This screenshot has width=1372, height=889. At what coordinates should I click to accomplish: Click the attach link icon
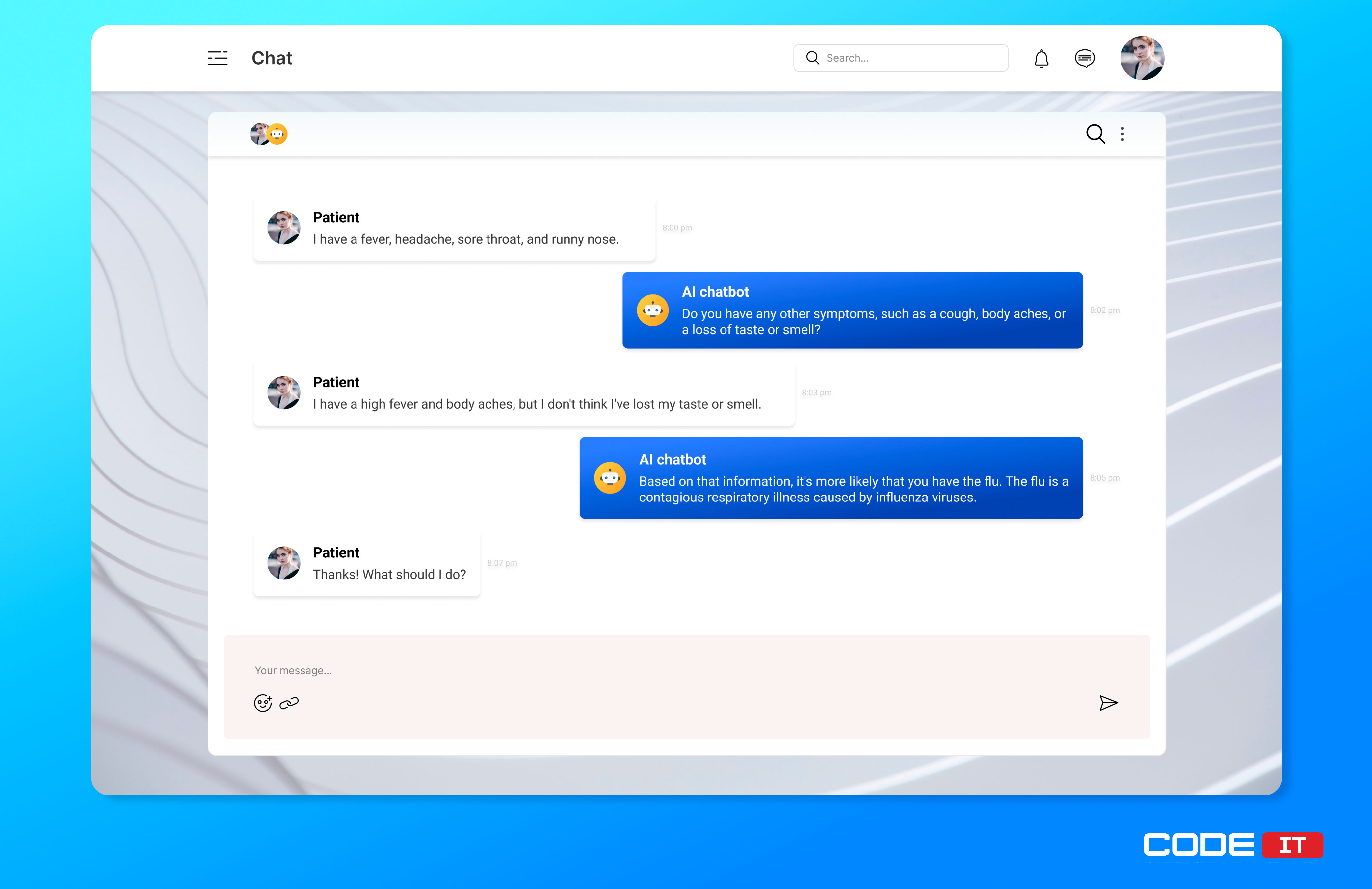point(289,703)
